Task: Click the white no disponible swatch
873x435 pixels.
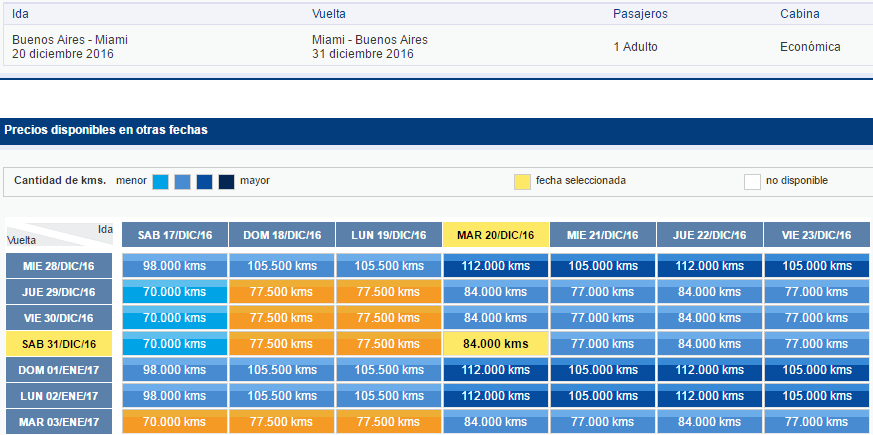Action: [x=752, y=182]
